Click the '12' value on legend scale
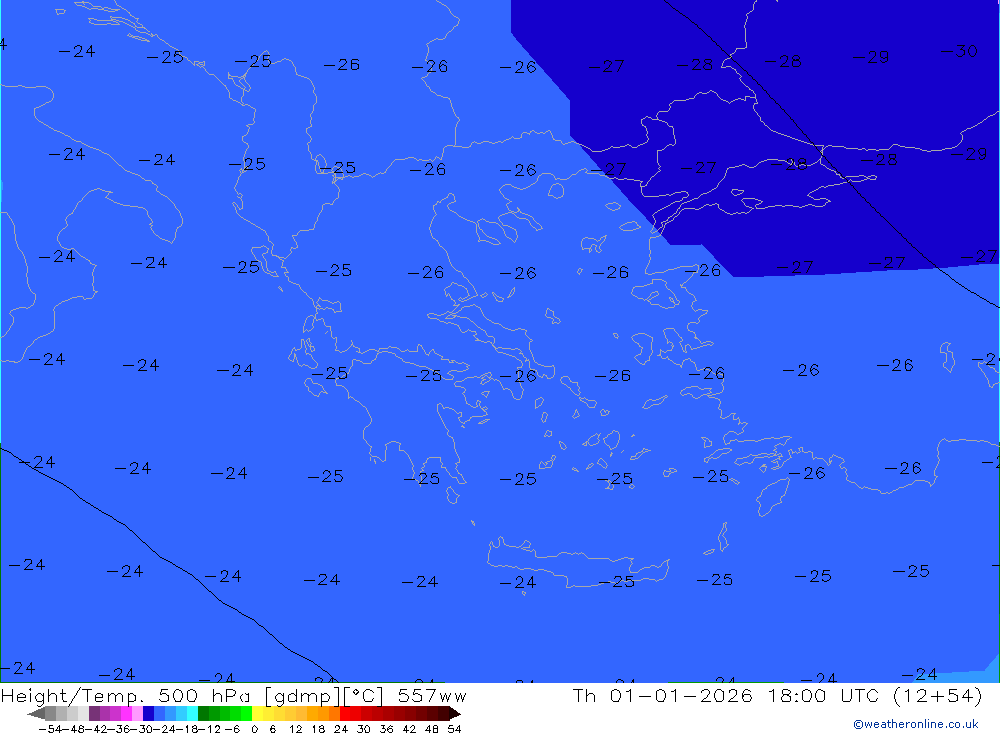The width and height of the screenshot is (1000, 733). (296, 729)
